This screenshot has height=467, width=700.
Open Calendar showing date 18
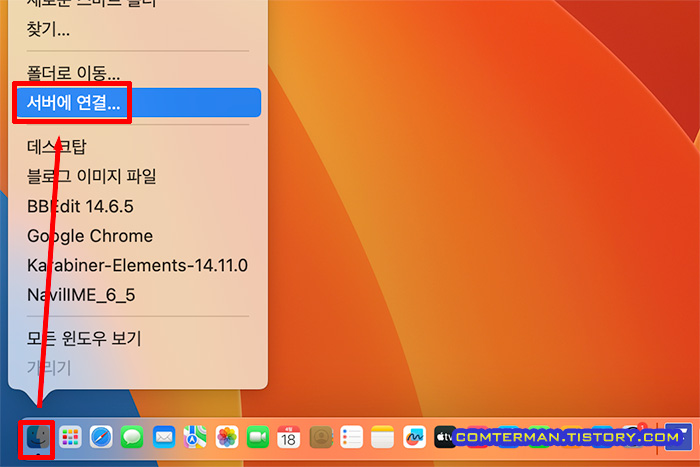tap(289, 437)
